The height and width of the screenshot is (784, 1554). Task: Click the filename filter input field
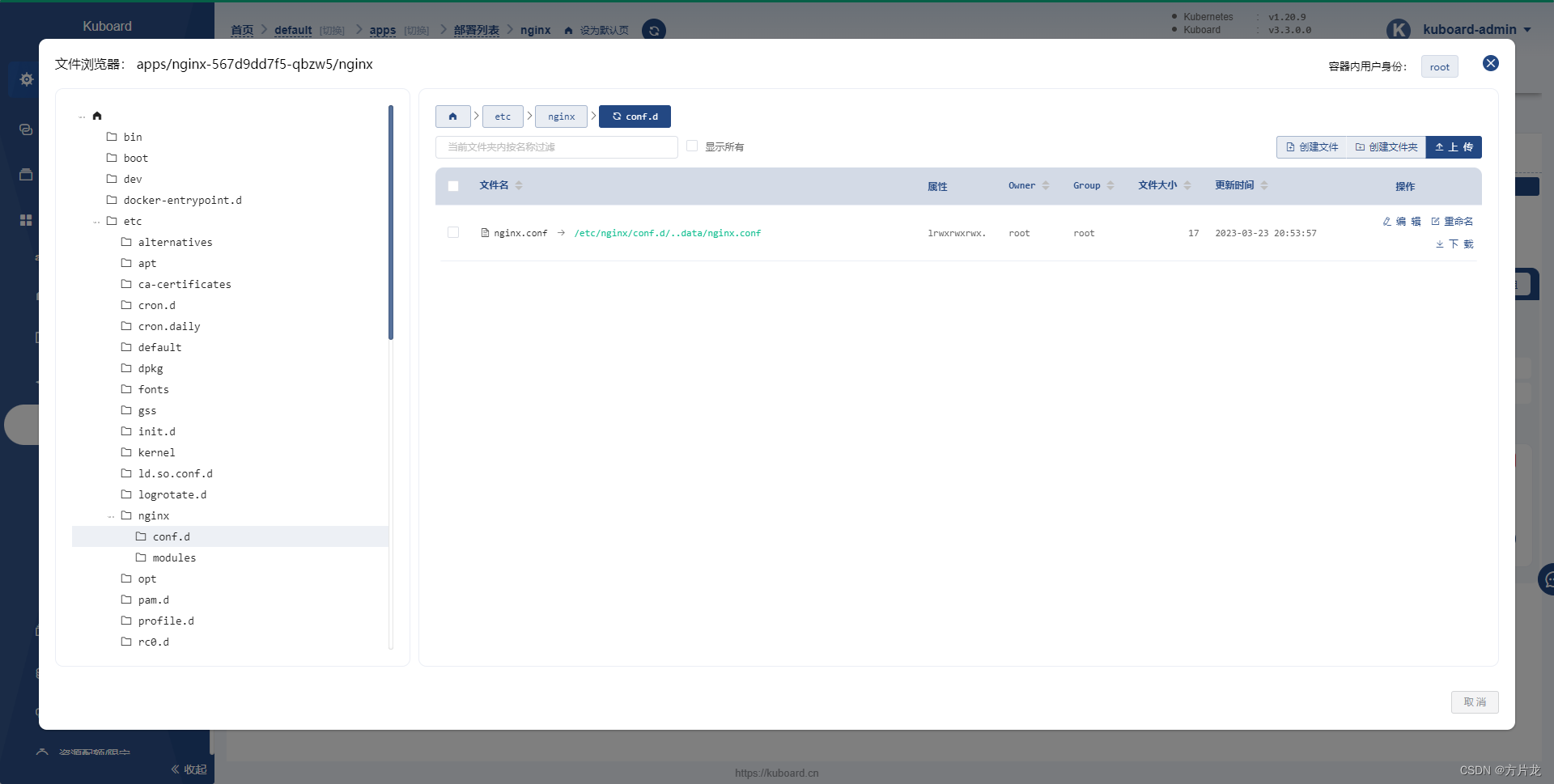(x=556, y=146)
